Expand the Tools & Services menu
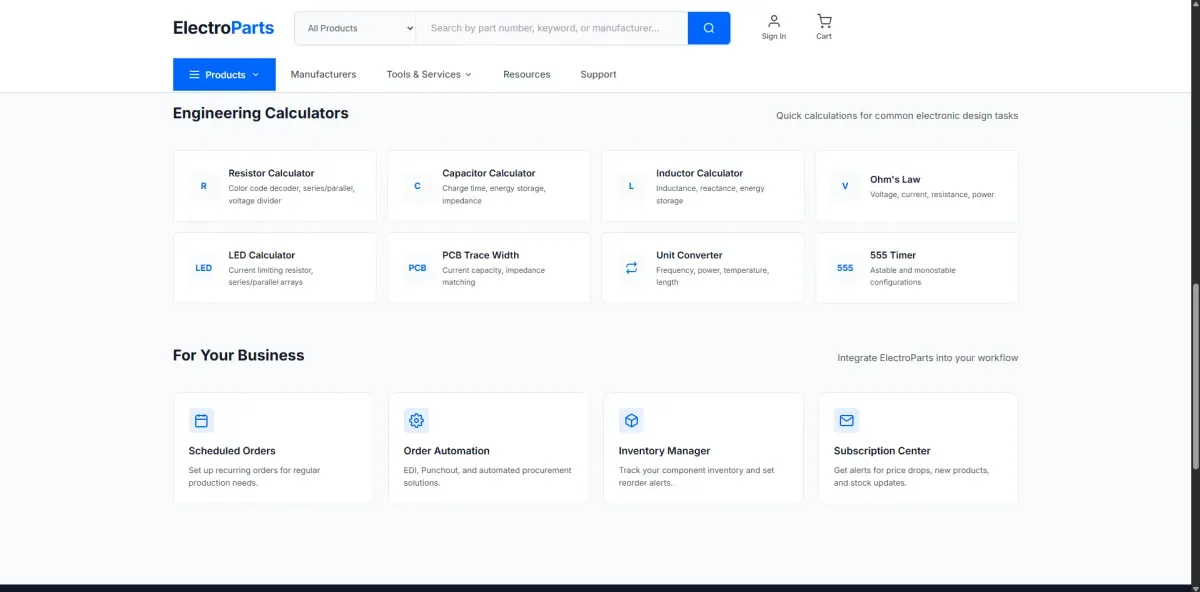The width and height of the screenshot is (1200, 592). [x=429, y=75]
